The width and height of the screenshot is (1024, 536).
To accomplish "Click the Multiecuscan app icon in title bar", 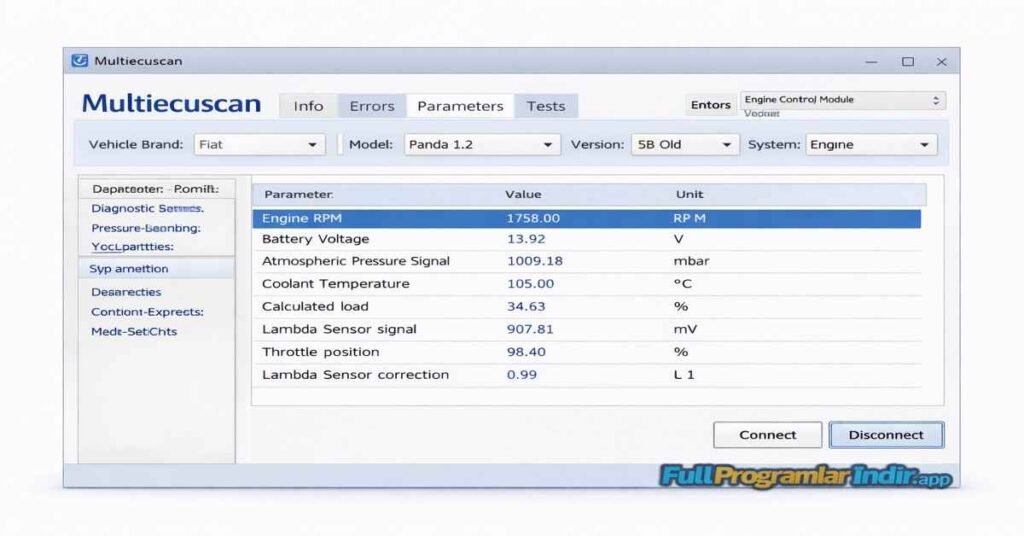I will (x=80, y=61).
